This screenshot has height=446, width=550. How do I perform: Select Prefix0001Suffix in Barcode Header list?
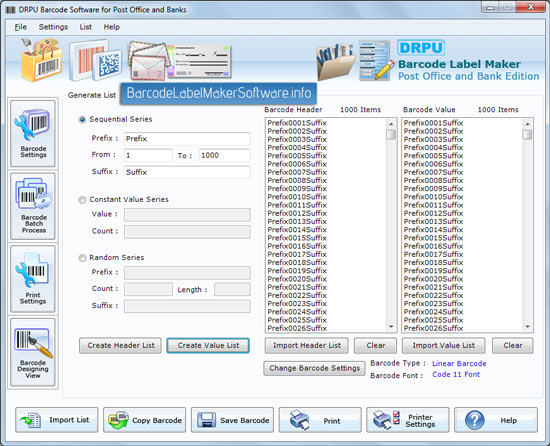point(297,123)
